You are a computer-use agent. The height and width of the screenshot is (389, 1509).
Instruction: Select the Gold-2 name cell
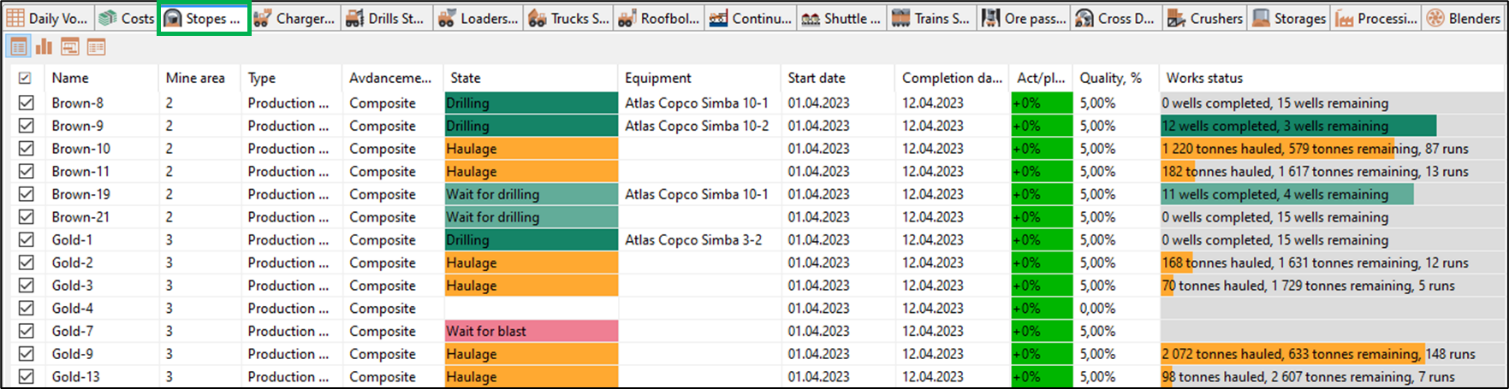(101, 263)
